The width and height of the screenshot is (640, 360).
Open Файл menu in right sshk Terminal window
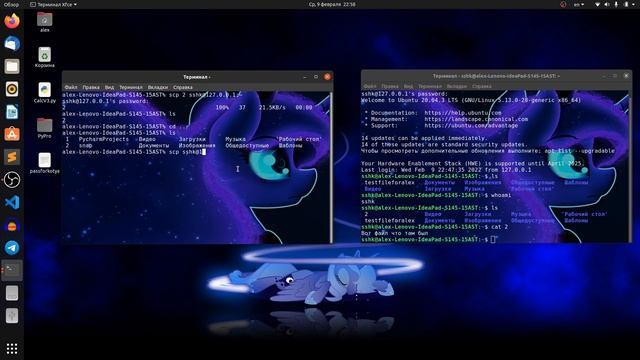pos(370,86)
